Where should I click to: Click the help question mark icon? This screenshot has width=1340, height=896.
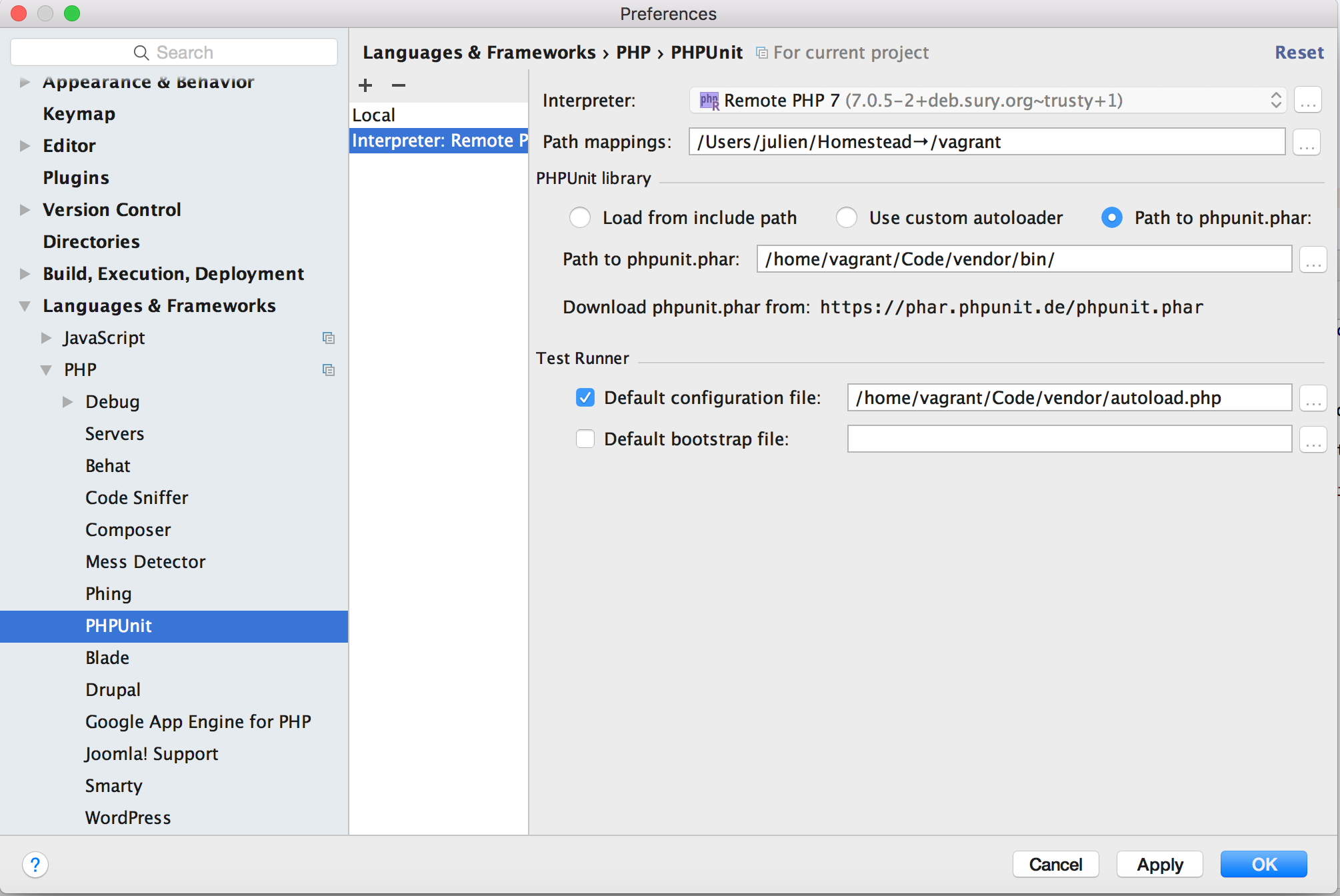35,865
